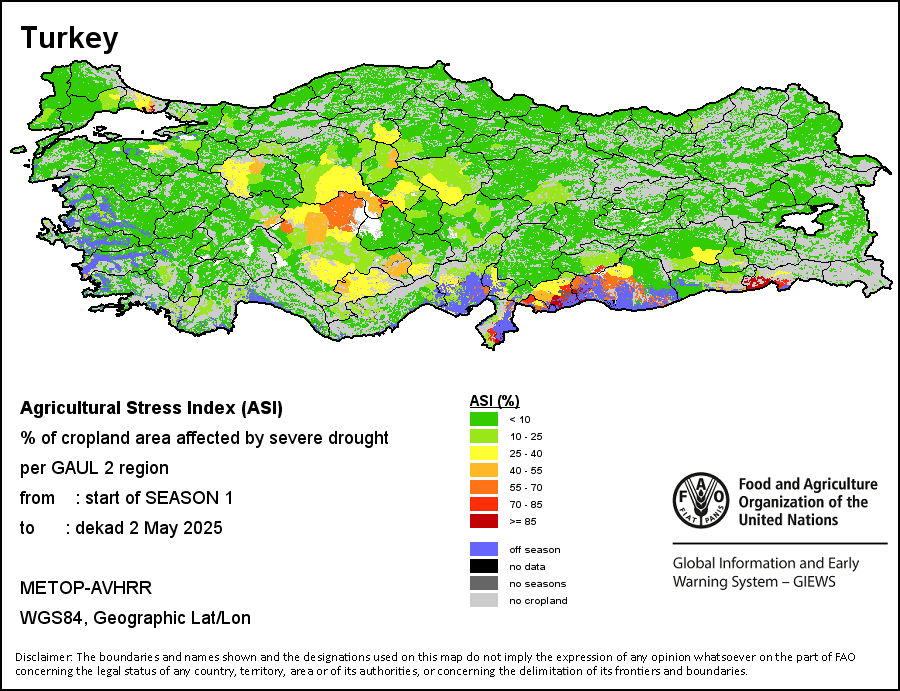Click '% of cropland area affected by severe drought'

pyautogui.click(x=204, y=438)
